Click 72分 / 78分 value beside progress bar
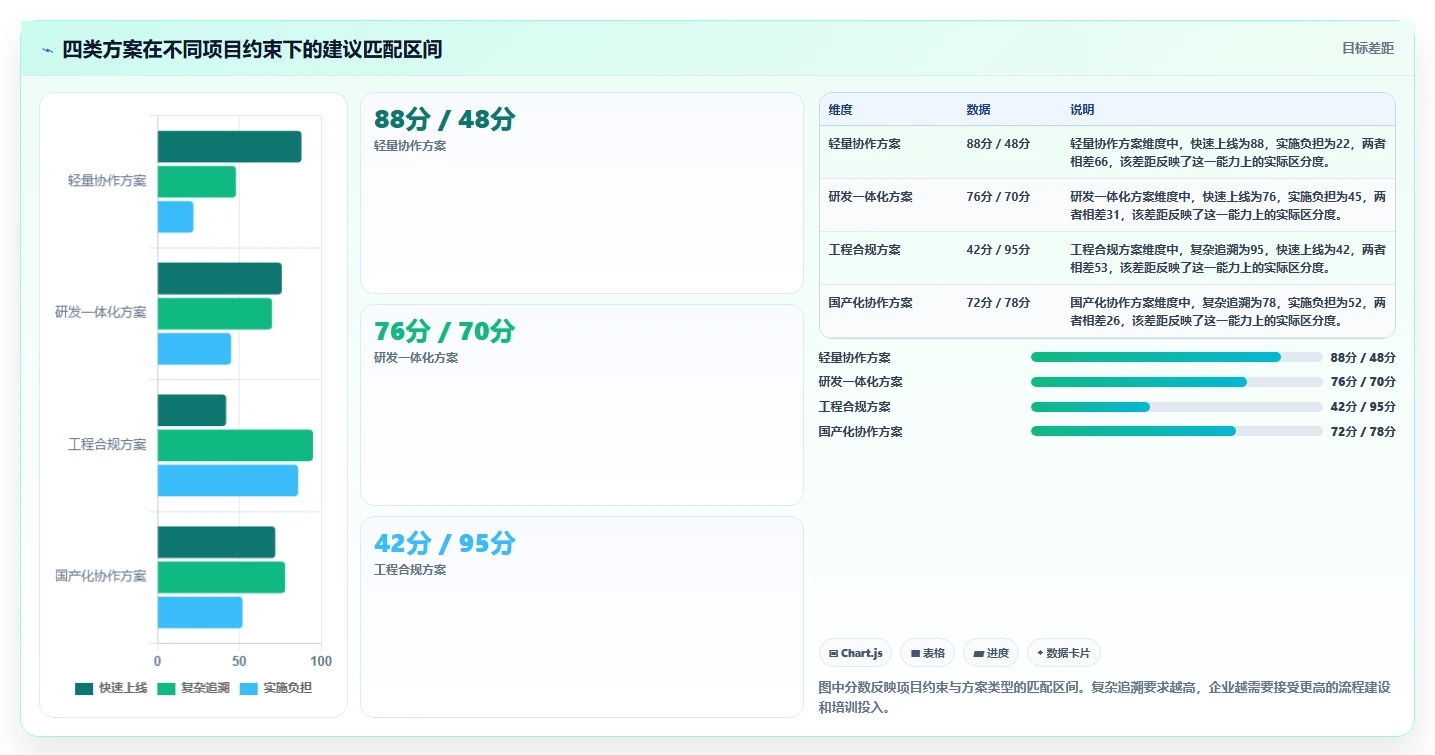The height and width of the screenshot is (755, 1435). pyautogui.click(x=1363, y=432)
